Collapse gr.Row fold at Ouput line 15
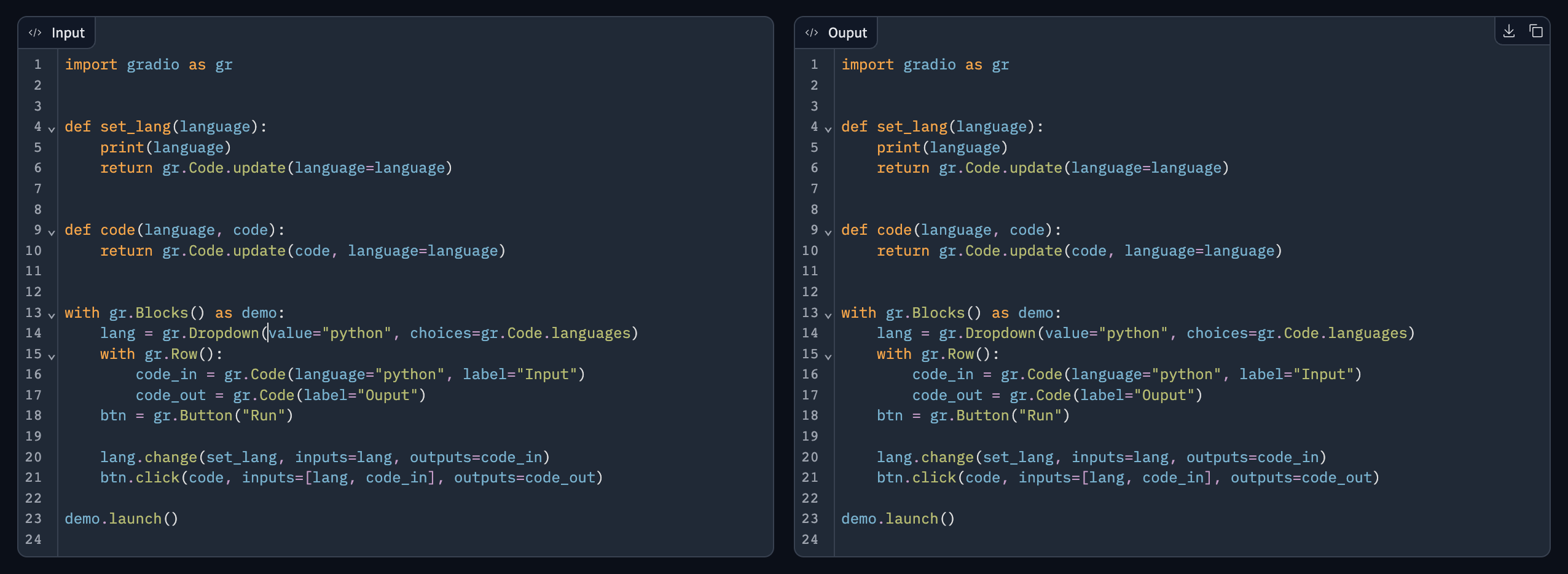This screenshot has height=574, width=1568. coord(828,356)
